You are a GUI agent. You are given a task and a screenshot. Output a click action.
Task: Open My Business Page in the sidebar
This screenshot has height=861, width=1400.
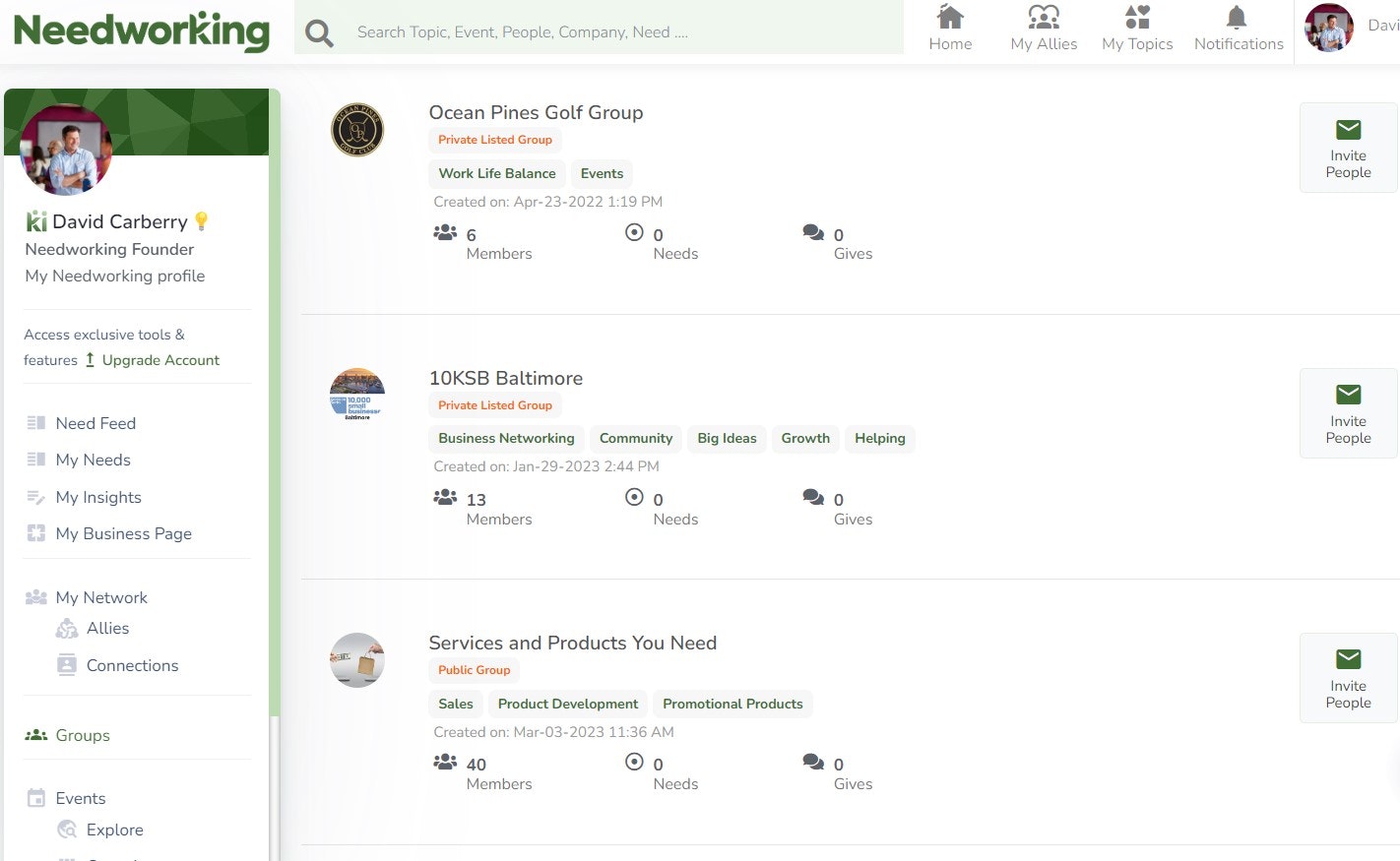coord(124,533)
